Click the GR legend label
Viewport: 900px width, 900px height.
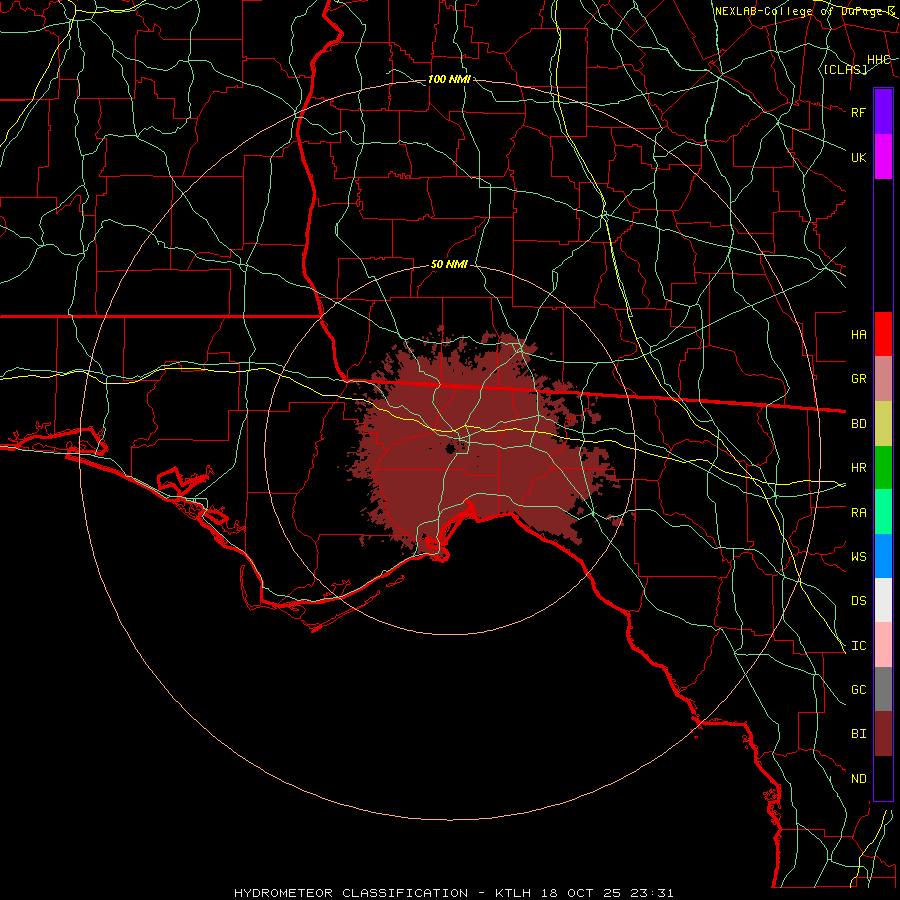(859, 379)
